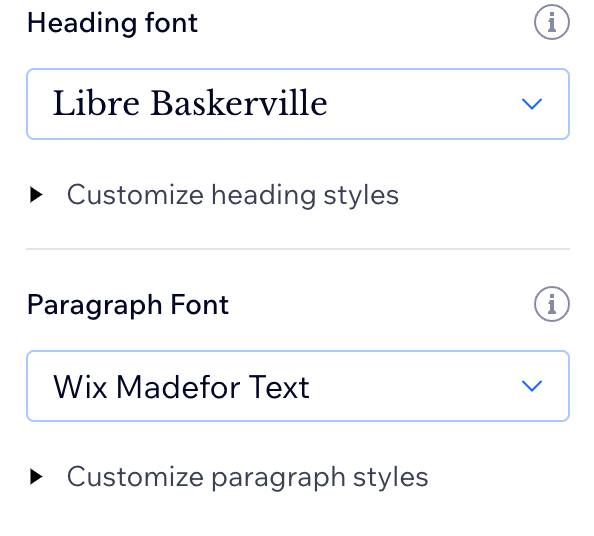The height and width of the screenshot is (536, 594).
Task: Click divider line above Paragraph Font section
Action: 298,249
